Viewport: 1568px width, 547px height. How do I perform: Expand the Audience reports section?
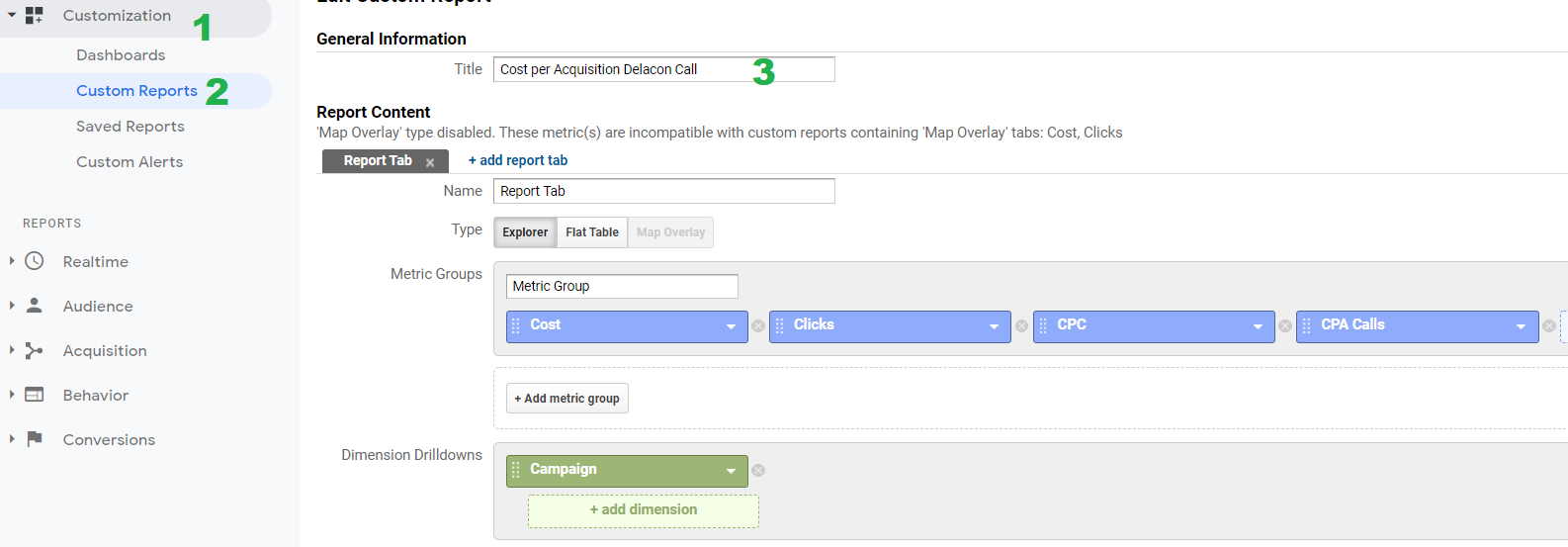point(12,306)
